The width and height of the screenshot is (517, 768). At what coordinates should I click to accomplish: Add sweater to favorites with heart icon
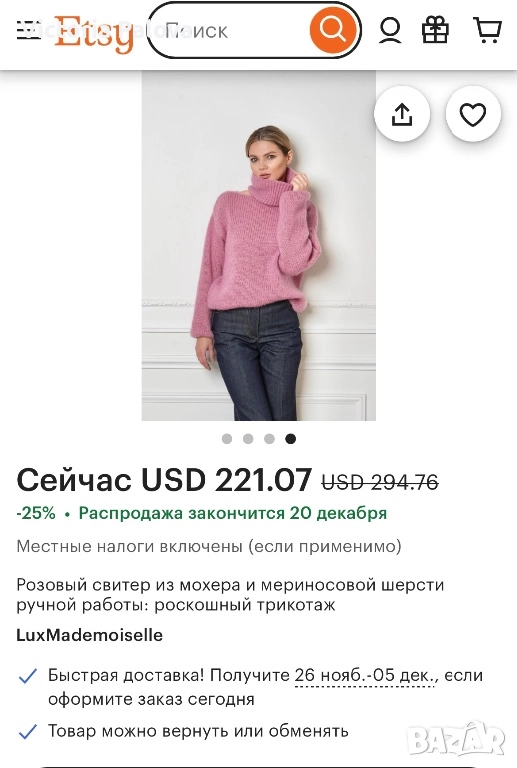click(473, 114)
